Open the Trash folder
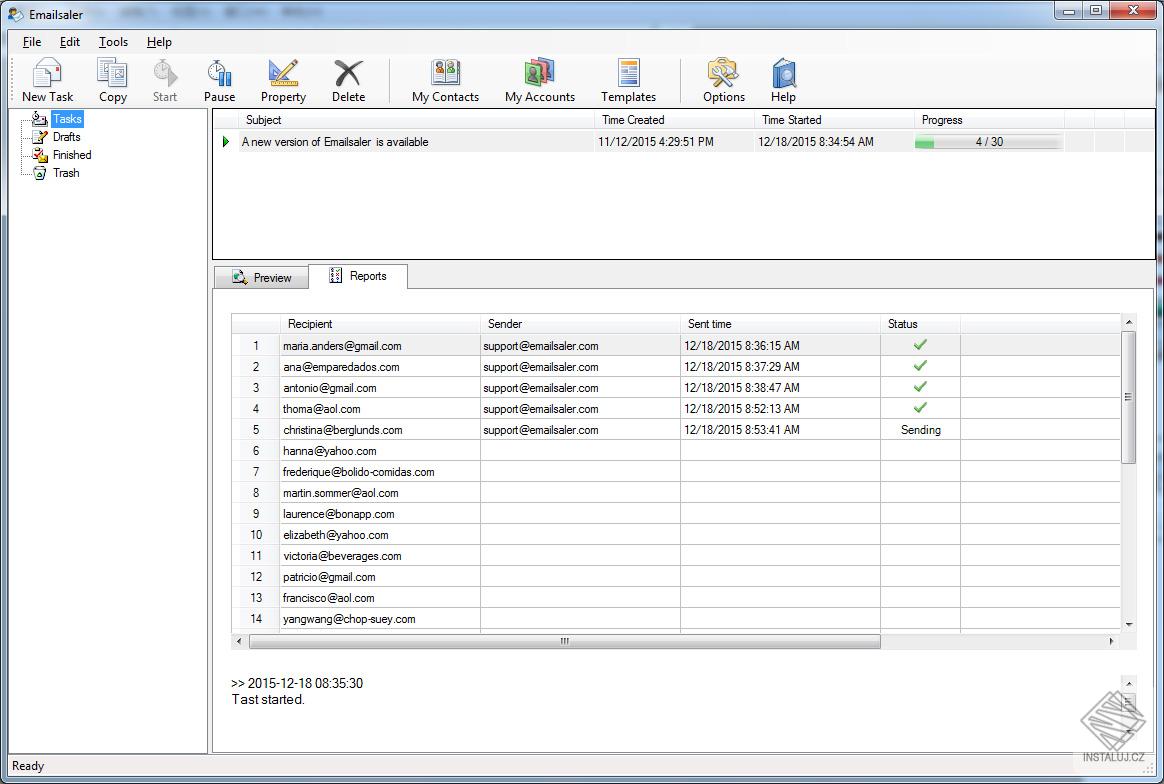Screen dimensions: 1164x784 click(65, 173)
